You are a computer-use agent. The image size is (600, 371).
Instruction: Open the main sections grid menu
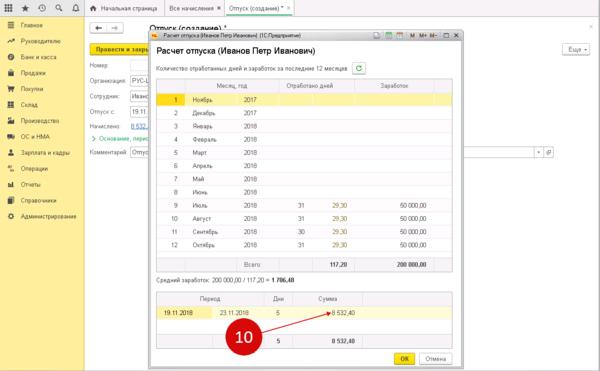(x=8, y=8)
